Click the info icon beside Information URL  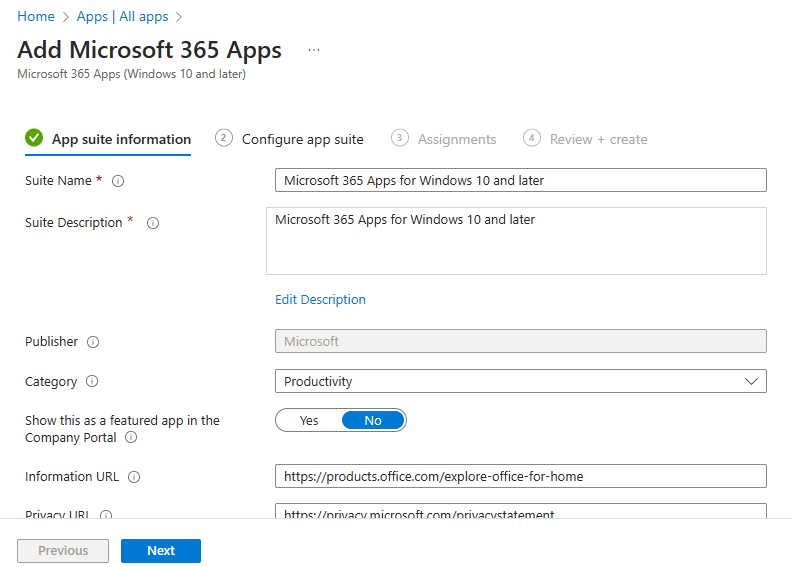point(134,477)
